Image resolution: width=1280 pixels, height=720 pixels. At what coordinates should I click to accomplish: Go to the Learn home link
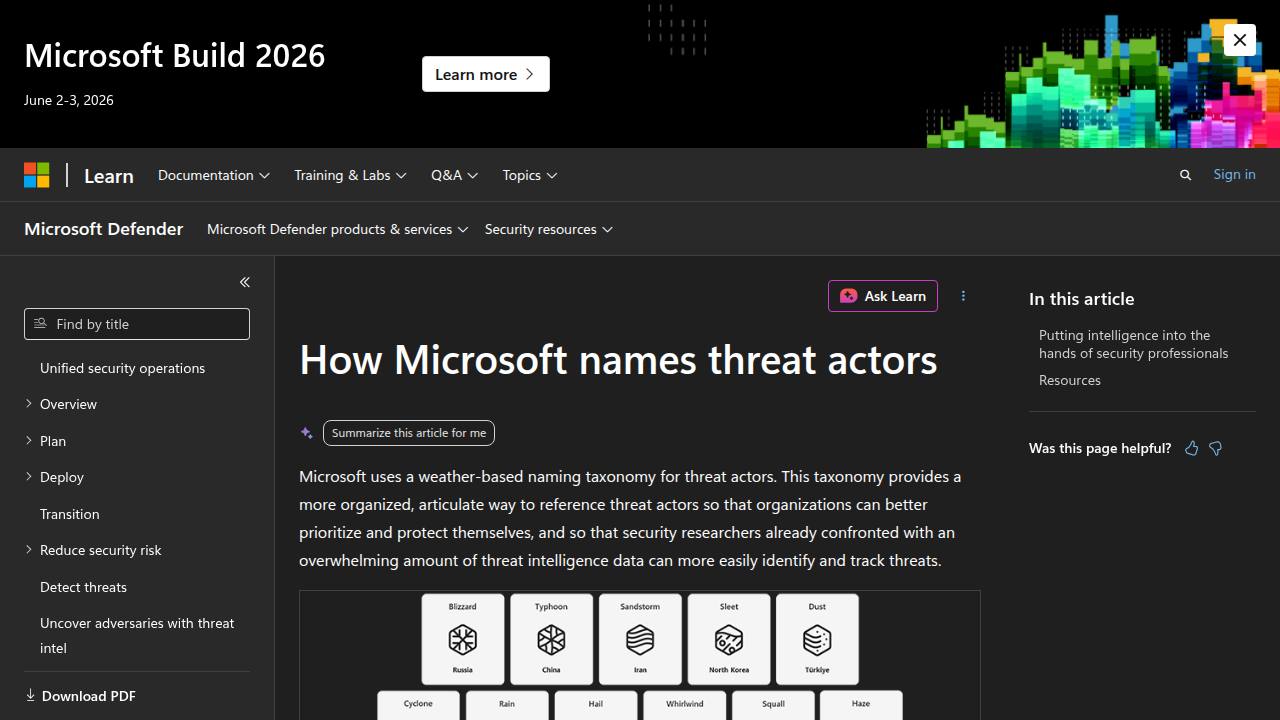pos(109,176)
